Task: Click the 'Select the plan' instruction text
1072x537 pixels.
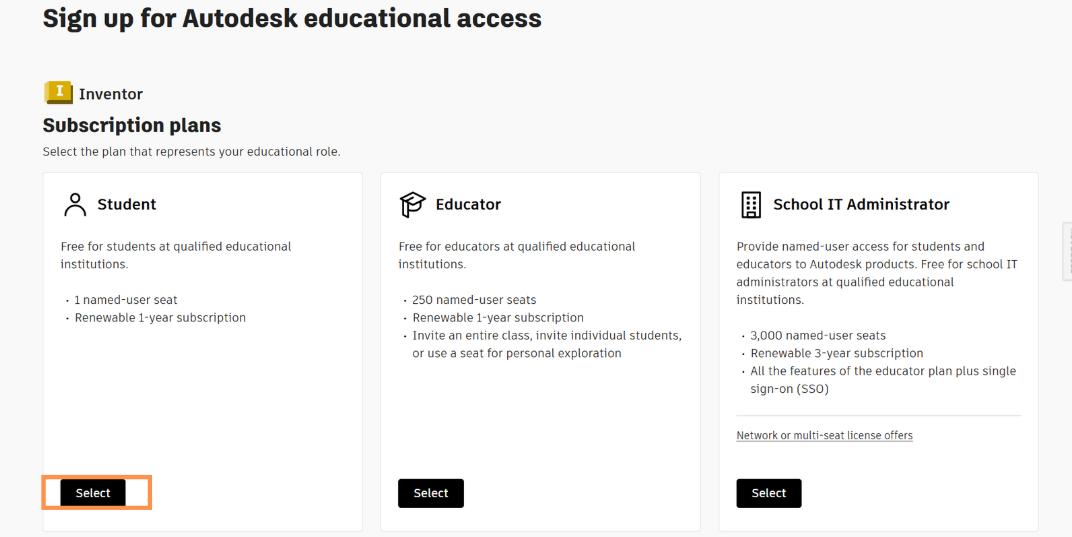Action: (x=191, y=152)
